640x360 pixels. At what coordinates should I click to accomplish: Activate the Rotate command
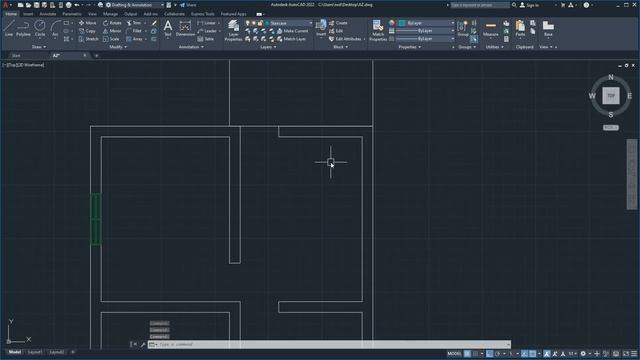point(112,23)
